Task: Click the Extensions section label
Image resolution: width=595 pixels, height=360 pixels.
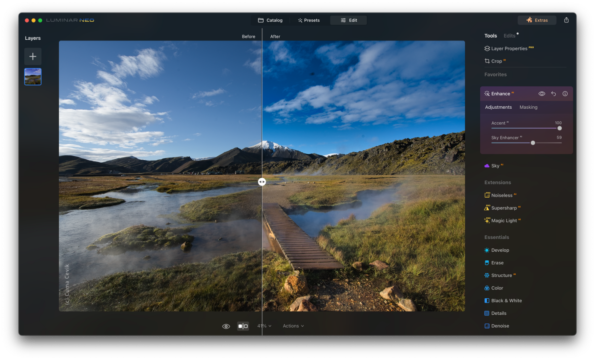Action: [497, 182]
